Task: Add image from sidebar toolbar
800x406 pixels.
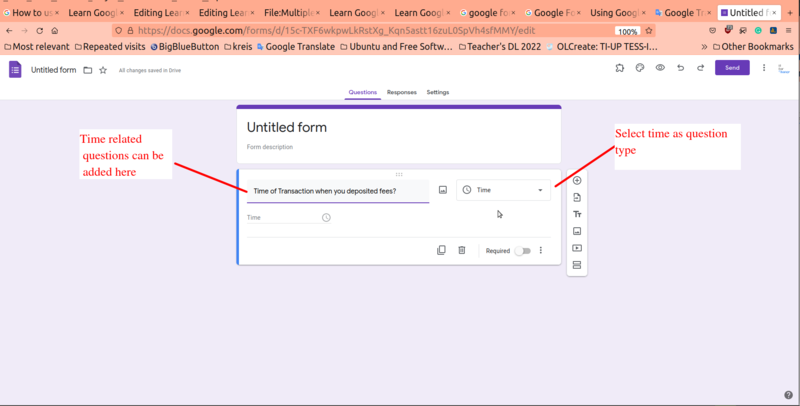Action: pos(577,231)
